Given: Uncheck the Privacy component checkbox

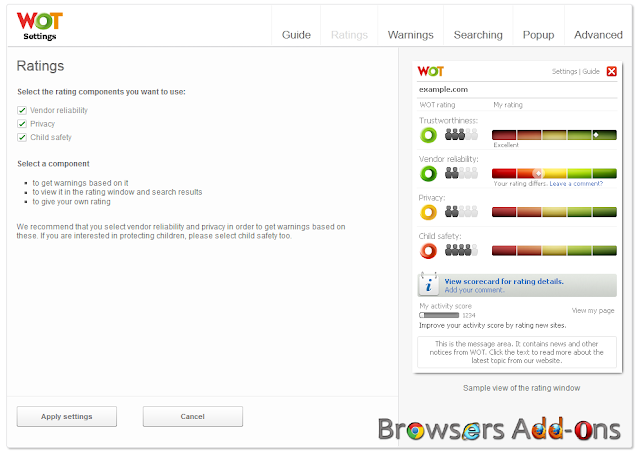Looking at the screenshot, I should point(22,124).
